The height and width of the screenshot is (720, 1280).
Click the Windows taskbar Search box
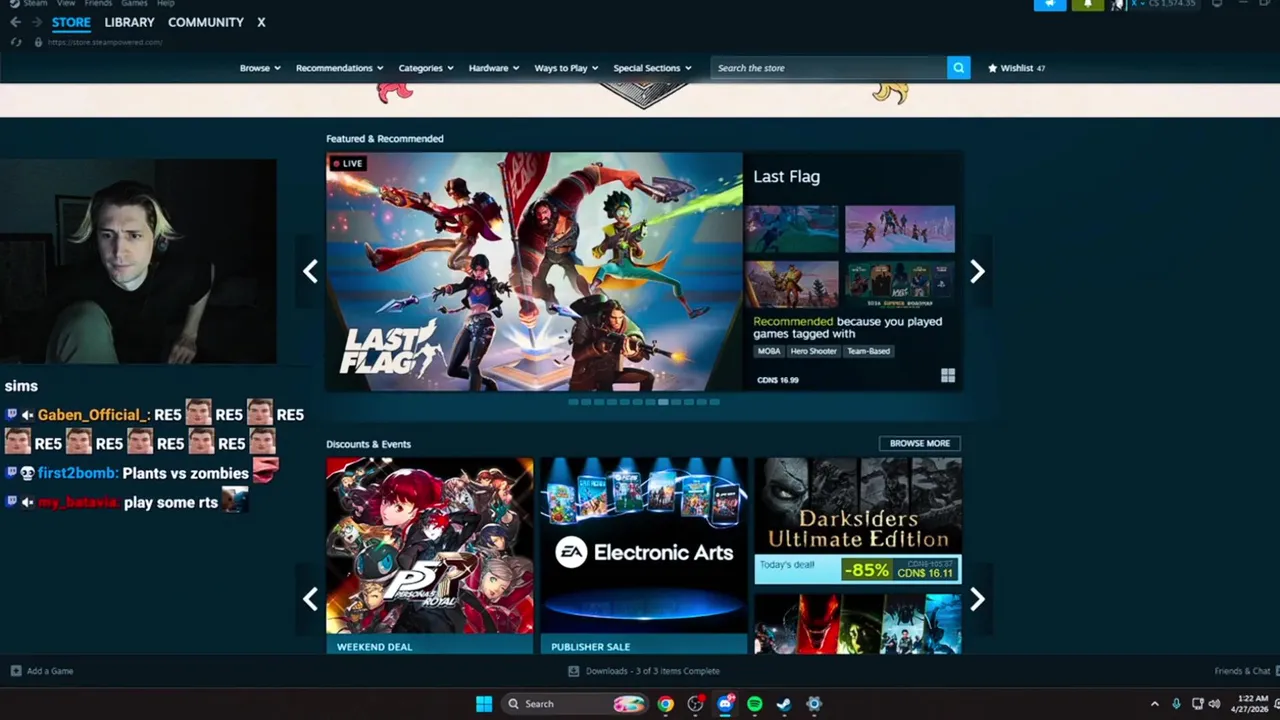pyautogui.click(x=576, y=704)
